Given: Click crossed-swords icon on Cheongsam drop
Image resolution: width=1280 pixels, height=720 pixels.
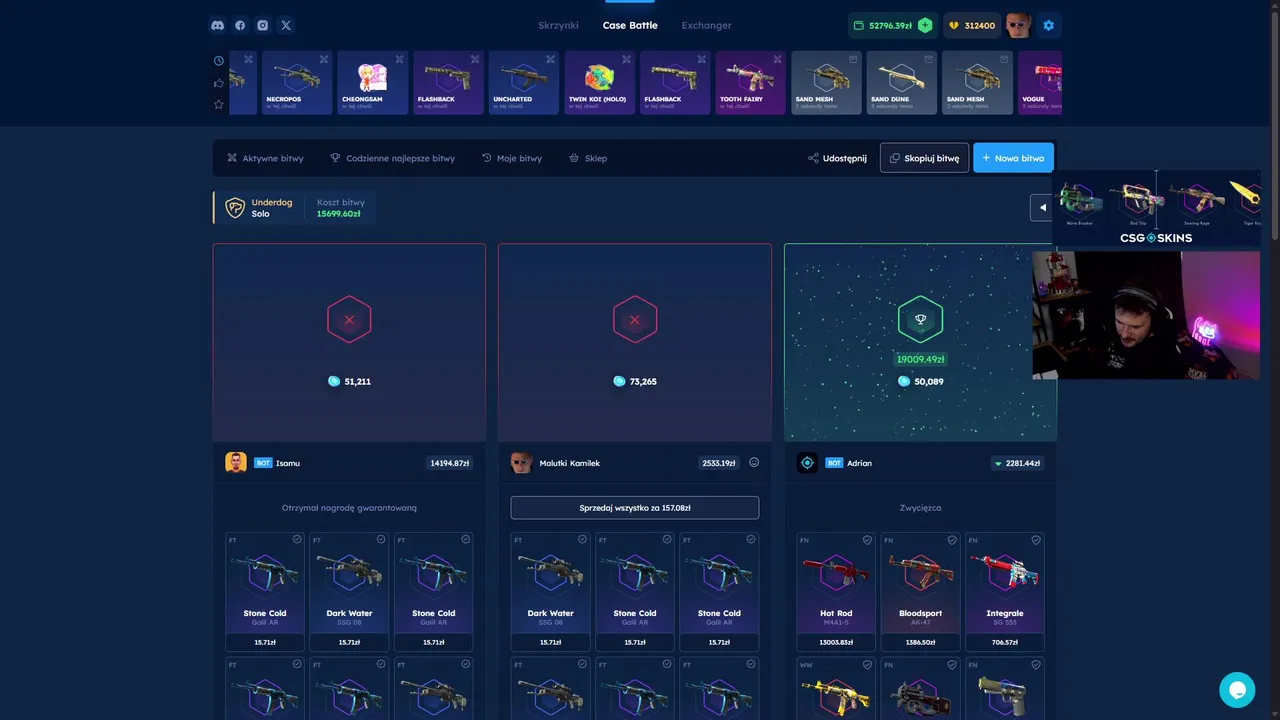Looking at the screenshot, I should [x=400, y=59].
